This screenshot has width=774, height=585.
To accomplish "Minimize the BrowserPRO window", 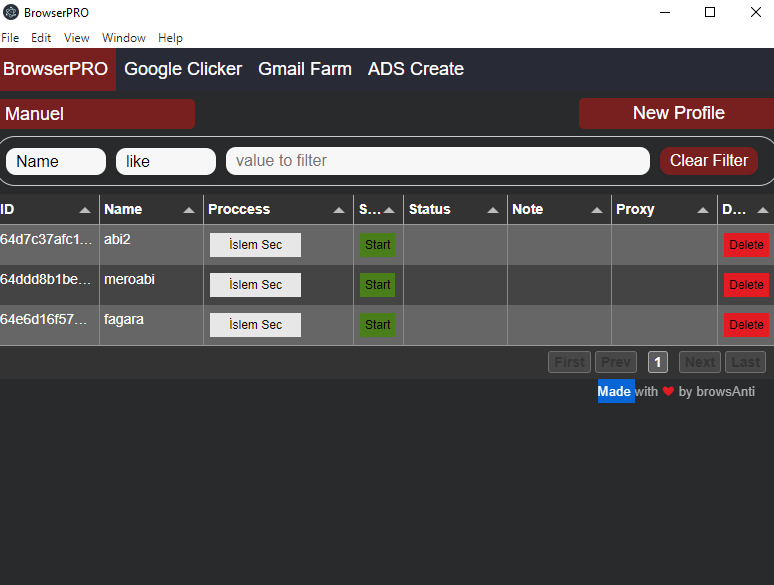I will (665, 12).
